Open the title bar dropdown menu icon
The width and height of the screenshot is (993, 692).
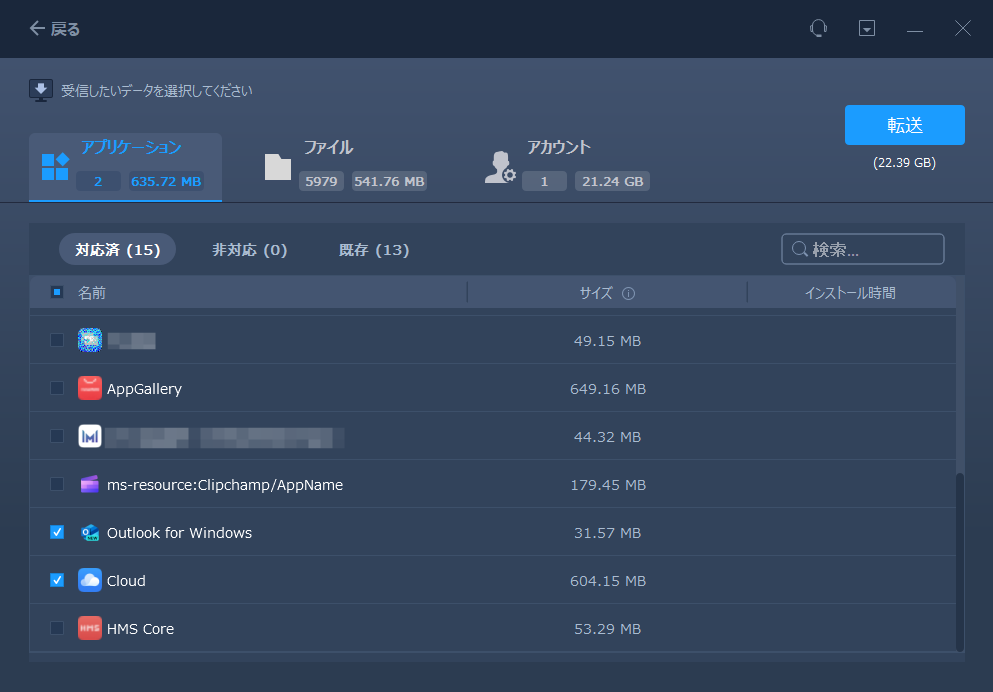tap(867, 29)
